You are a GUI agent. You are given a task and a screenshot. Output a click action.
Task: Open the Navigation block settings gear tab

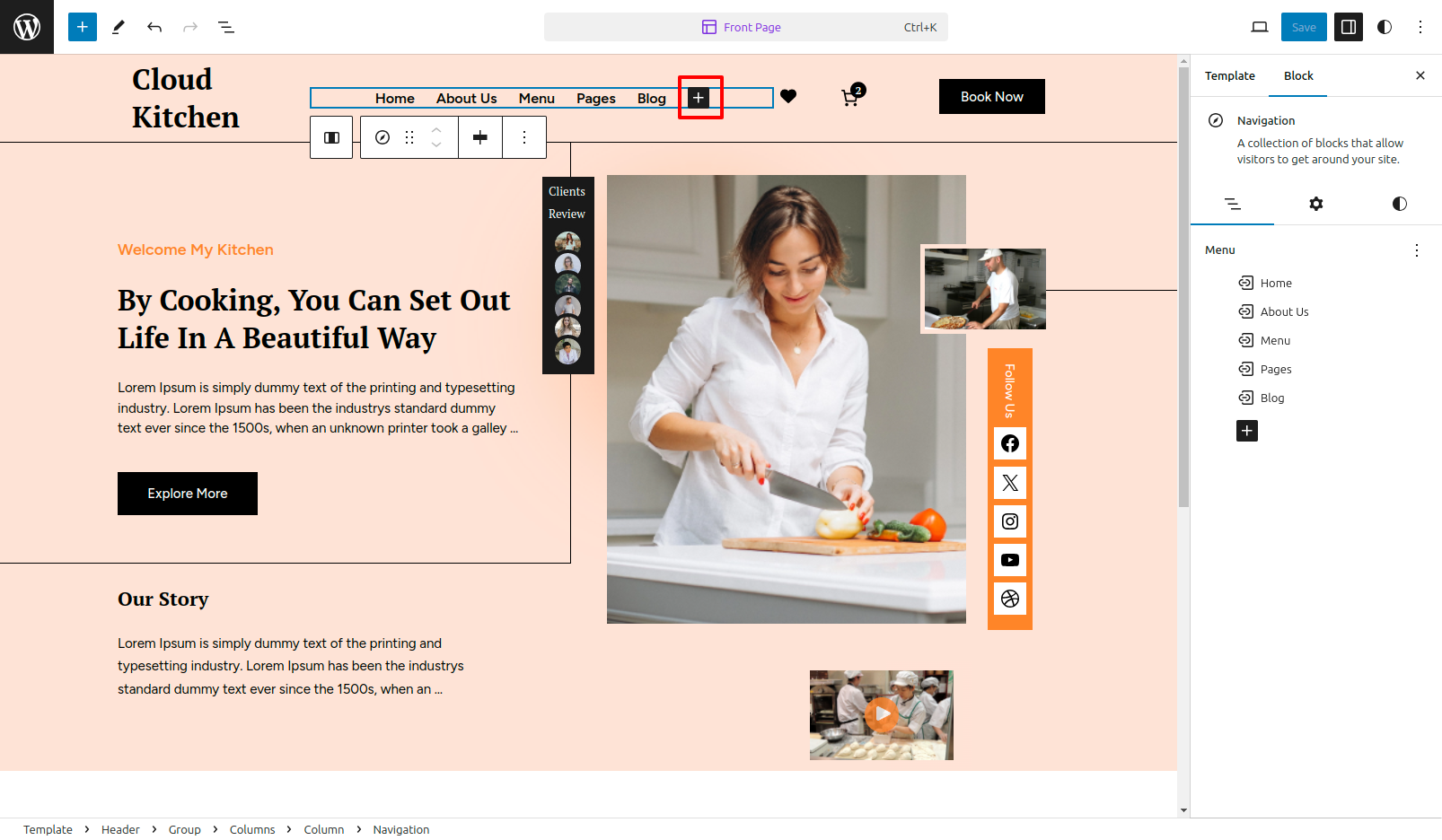[x=1315, y=204]
